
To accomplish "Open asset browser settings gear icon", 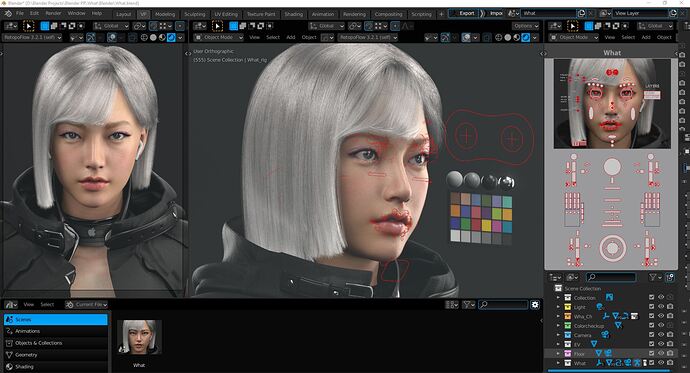I will (x=535, y=304).
